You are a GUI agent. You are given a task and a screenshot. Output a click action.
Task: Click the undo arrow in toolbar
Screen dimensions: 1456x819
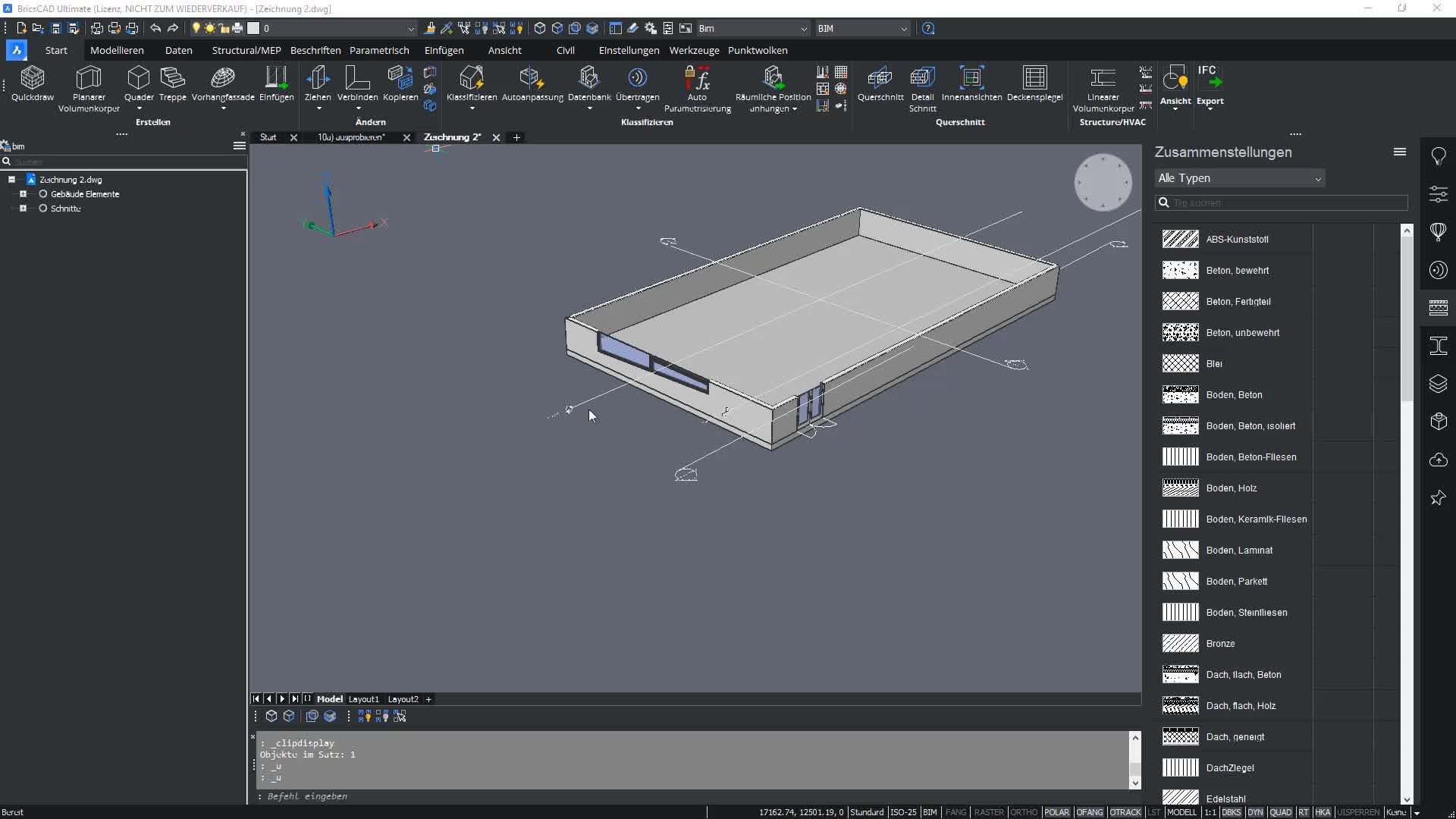(x=155, y=28)
